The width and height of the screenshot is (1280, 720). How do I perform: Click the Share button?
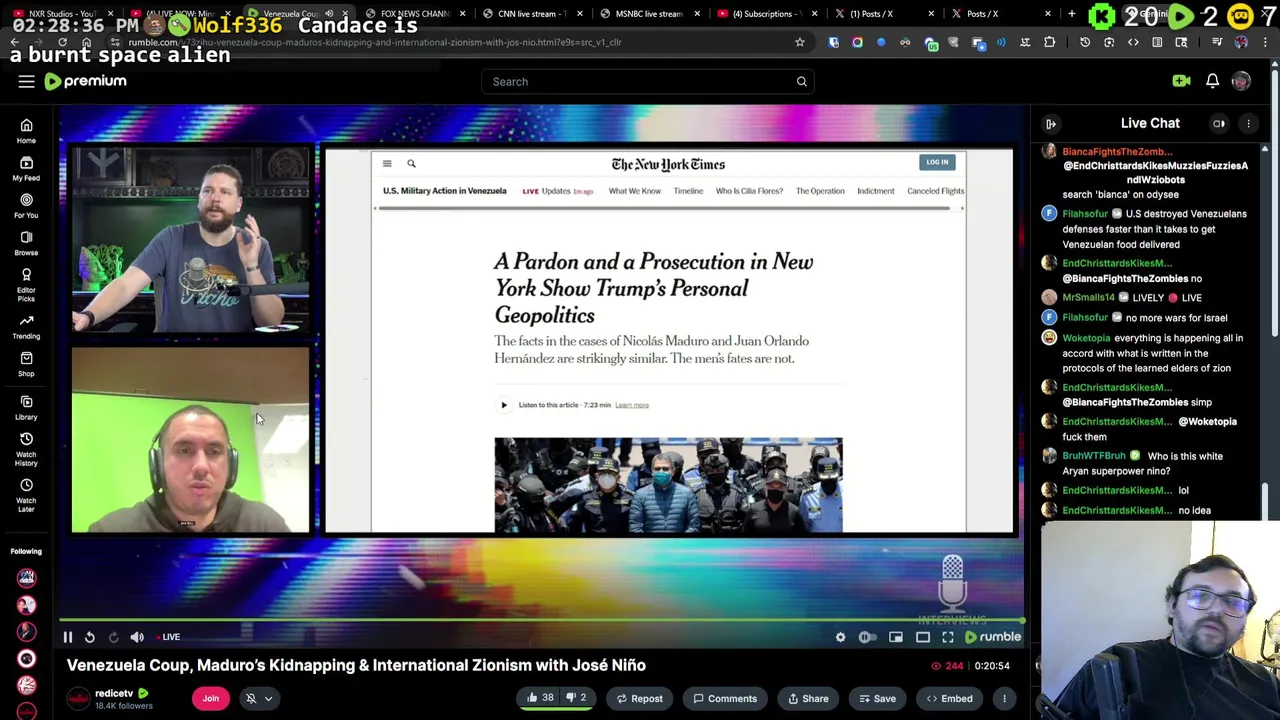(808, 699)
